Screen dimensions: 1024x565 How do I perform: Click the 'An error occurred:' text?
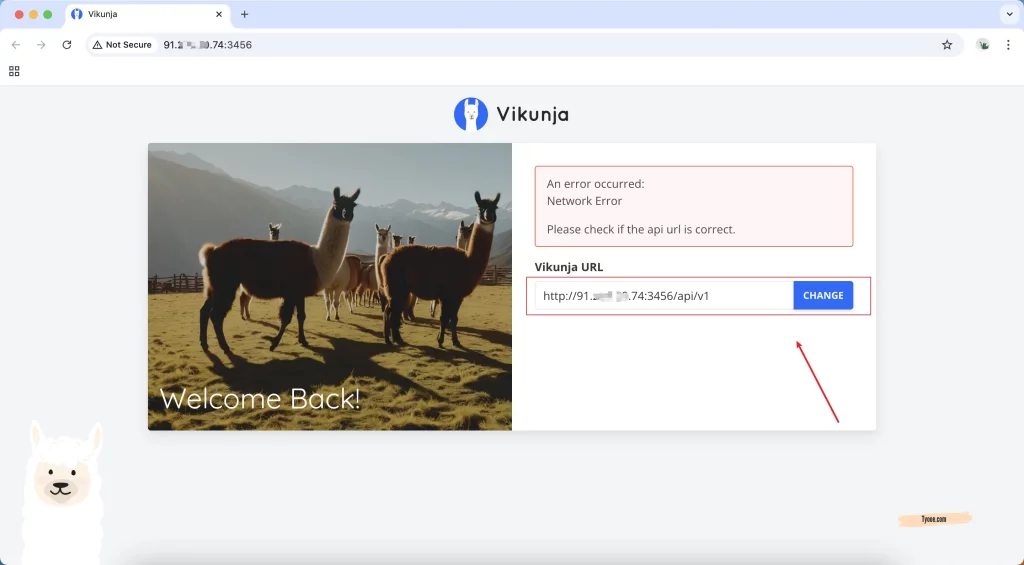click(596, 184)
